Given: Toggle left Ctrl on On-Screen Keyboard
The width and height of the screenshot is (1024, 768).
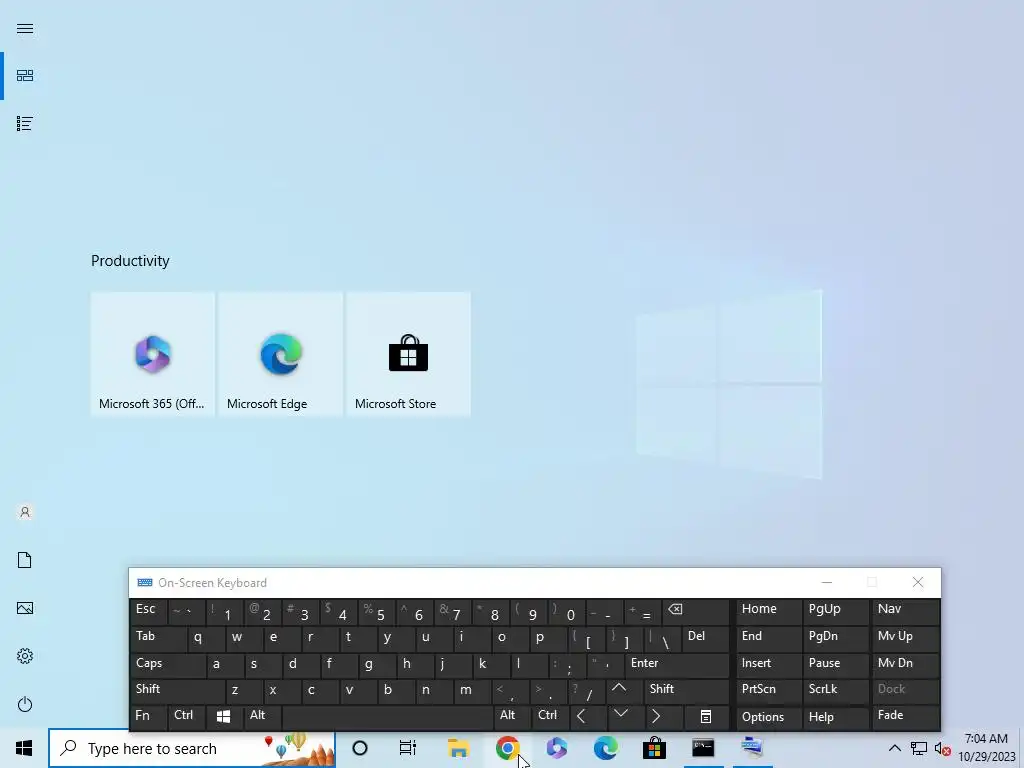Looking at the screenshot, I should pos(187,717).
